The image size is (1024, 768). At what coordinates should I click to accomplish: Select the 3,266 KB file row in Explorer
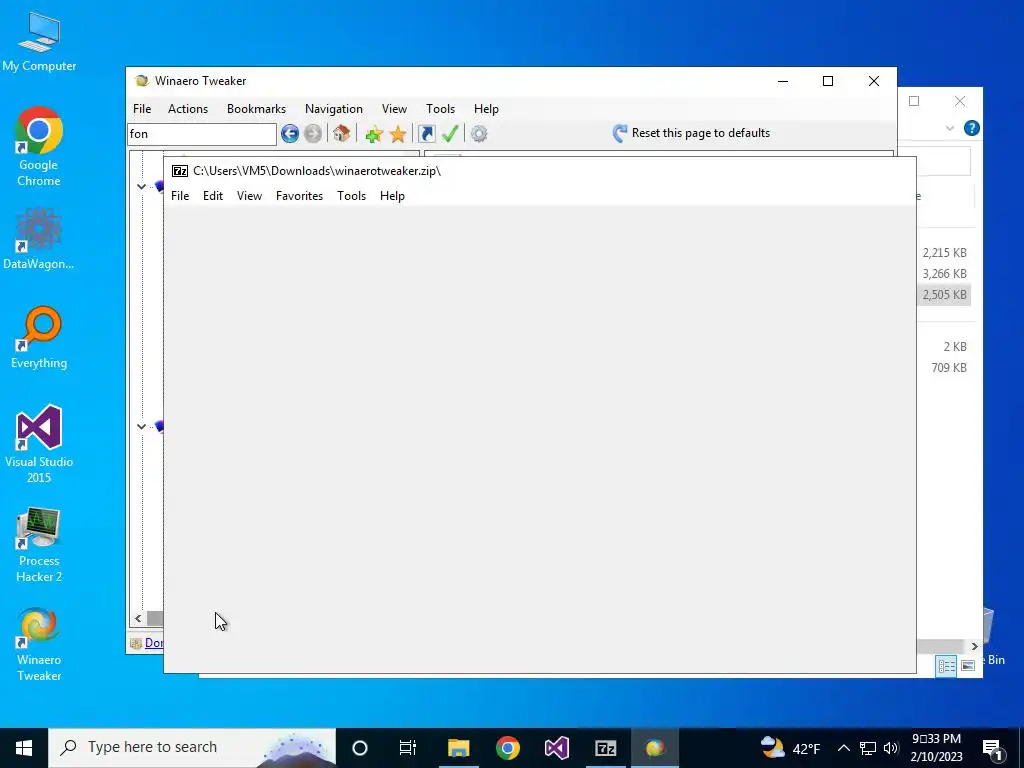[x=944, y=274]
